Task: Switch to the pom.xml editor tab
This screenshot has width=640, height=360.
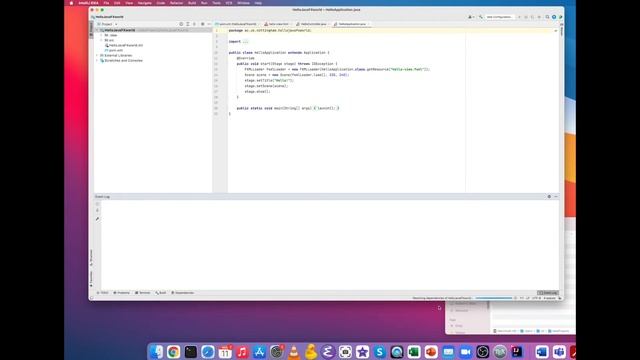Action: click(237, 24)
